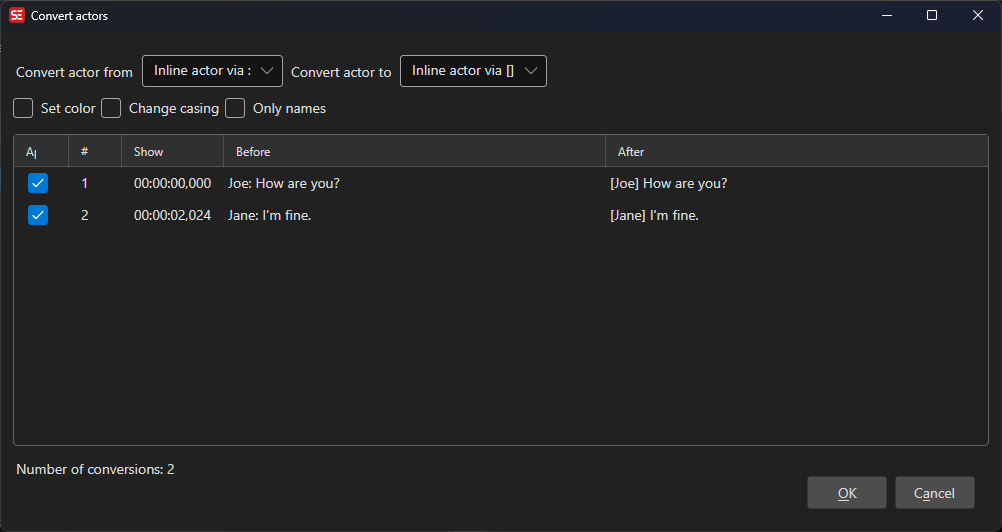Screen dimensions: 1002x532
Task: Open the Convert actor from dropdown
Action: click(212, 71)
